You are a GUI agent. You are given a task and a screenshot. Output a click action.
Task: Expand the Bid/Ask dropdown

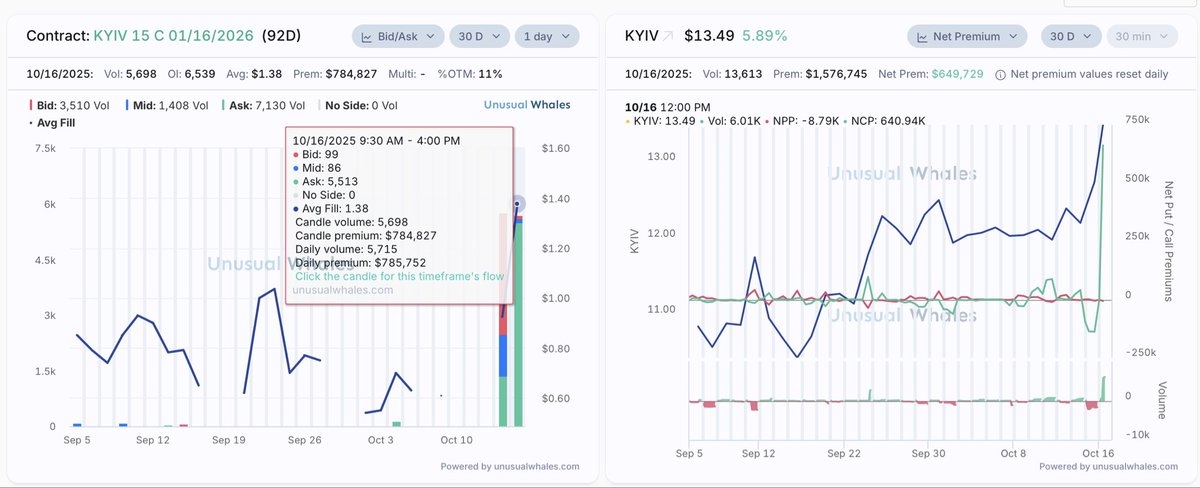click(x=398, y=37)
